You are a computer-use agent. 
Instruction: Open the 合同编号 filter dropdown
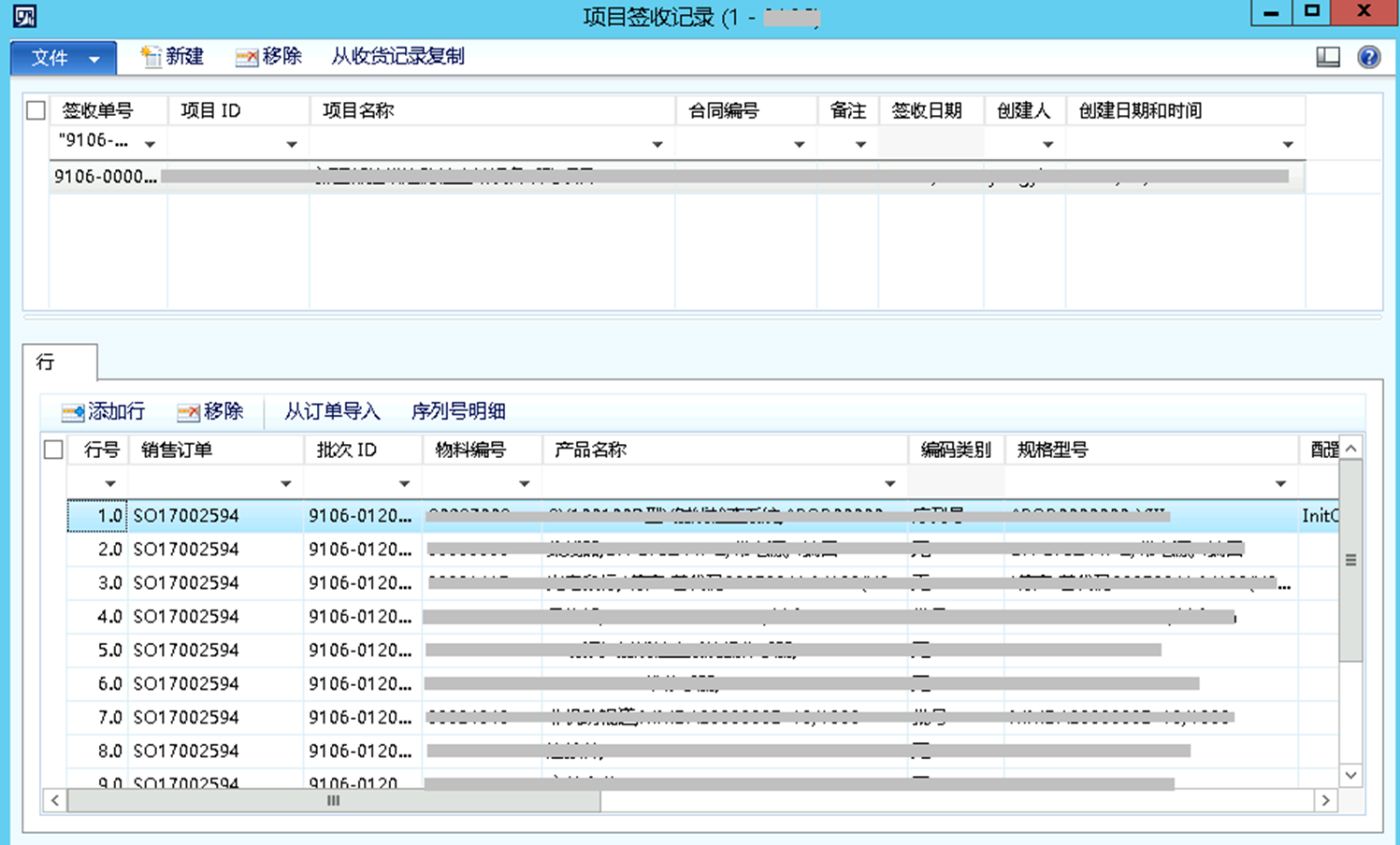point(800,145)
